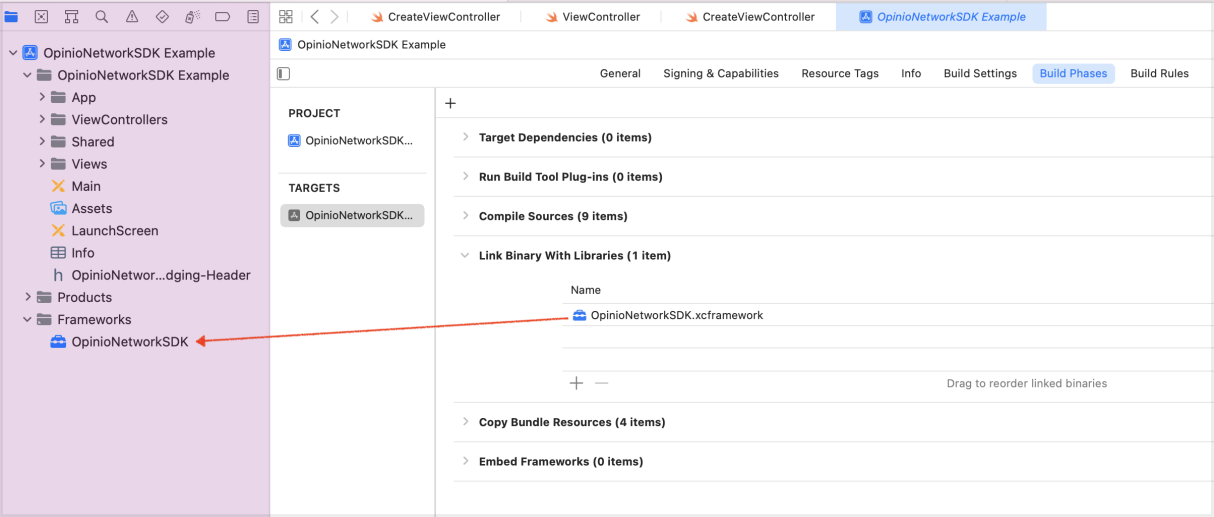This screenshot has width=1214, height=517.
Task: Select the ViewController editor tab
Action: click(x=600, y=17)
